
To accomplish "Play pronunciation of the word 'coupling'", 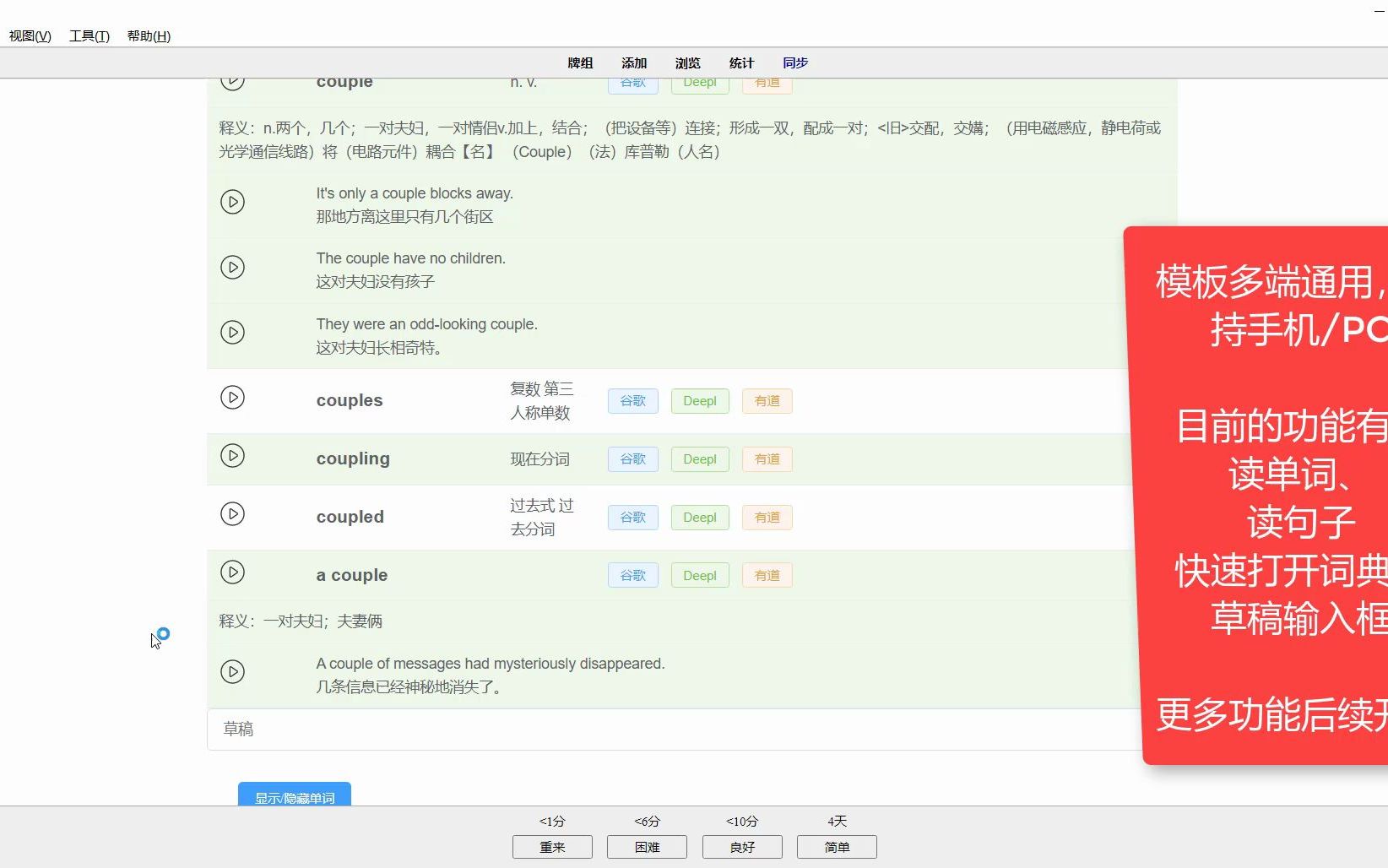I will (x=232, y=455).
